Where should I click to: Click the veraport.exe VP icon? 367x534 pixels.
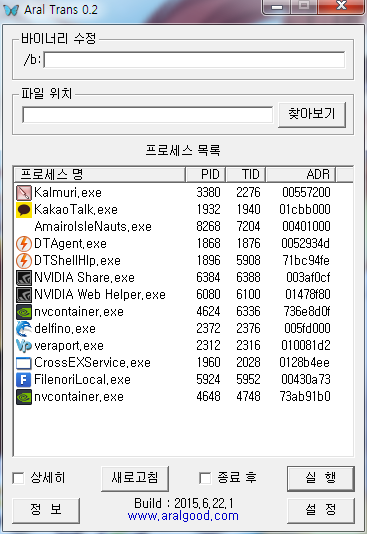pos(23,346)
